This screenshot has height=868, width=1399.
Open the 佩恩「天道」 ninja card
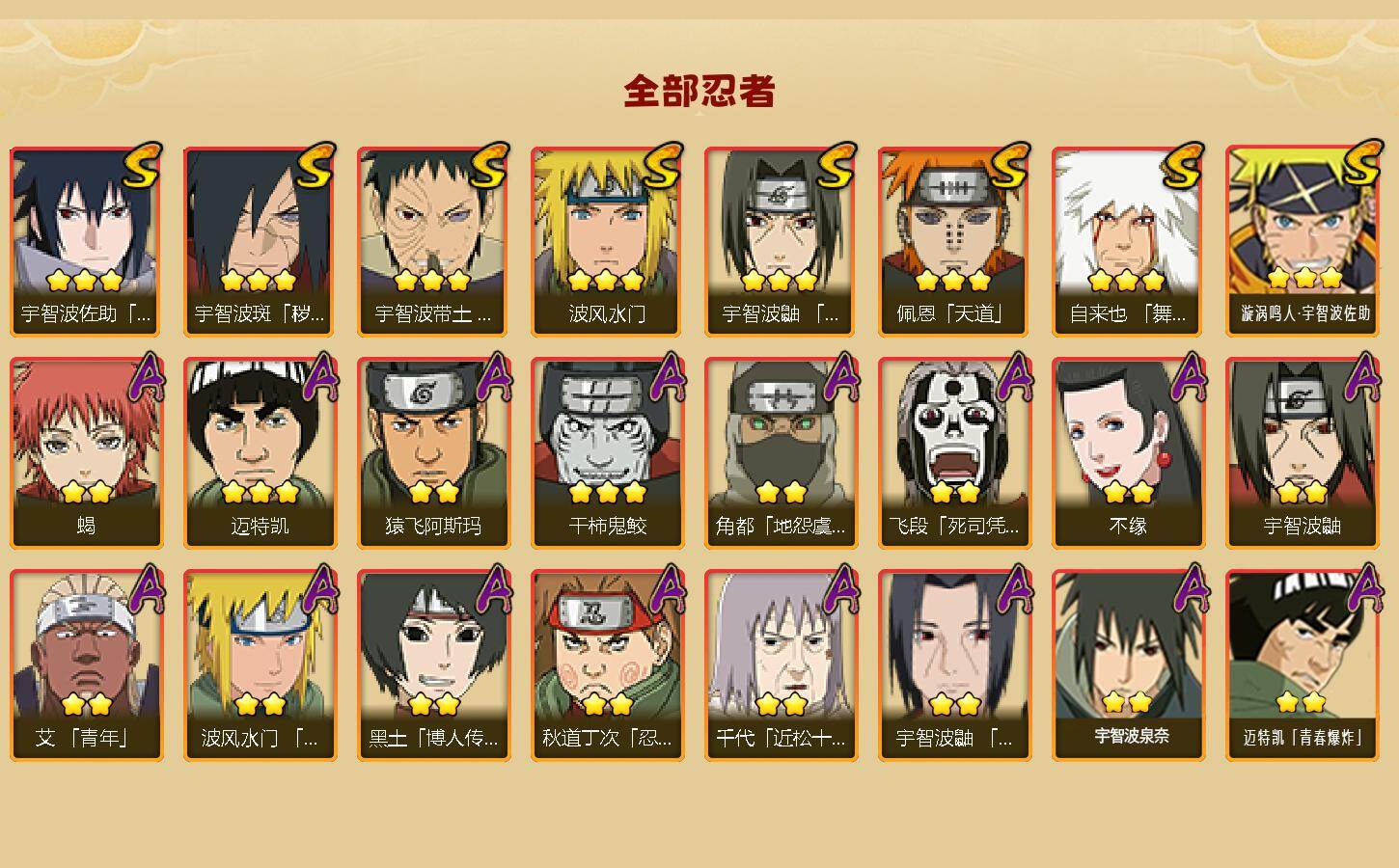[x=954, y=241]
